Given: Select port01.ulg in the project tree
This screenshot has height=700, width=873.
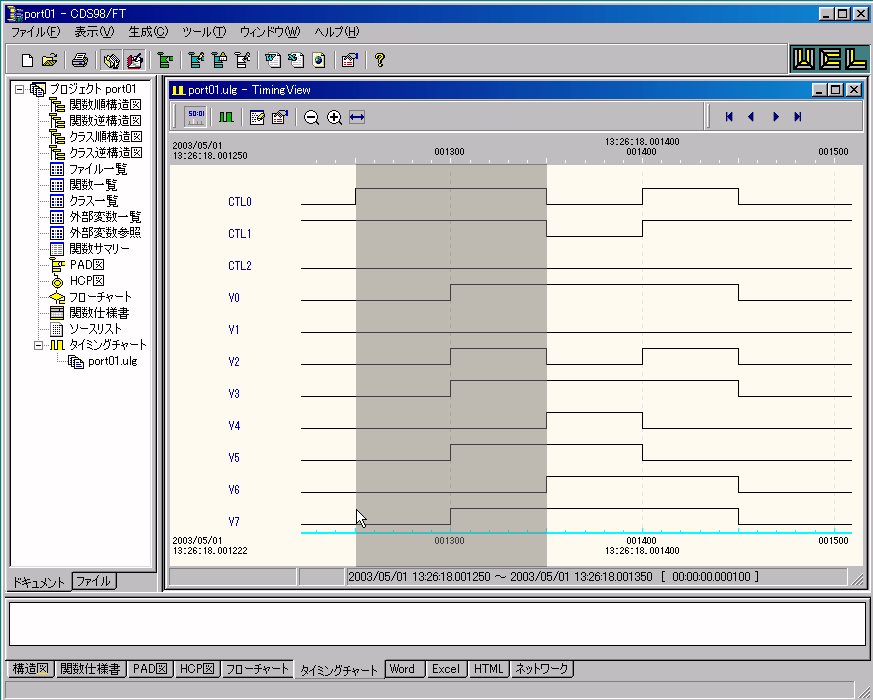Looking at the screenshot, I should [x=112, y=361].
